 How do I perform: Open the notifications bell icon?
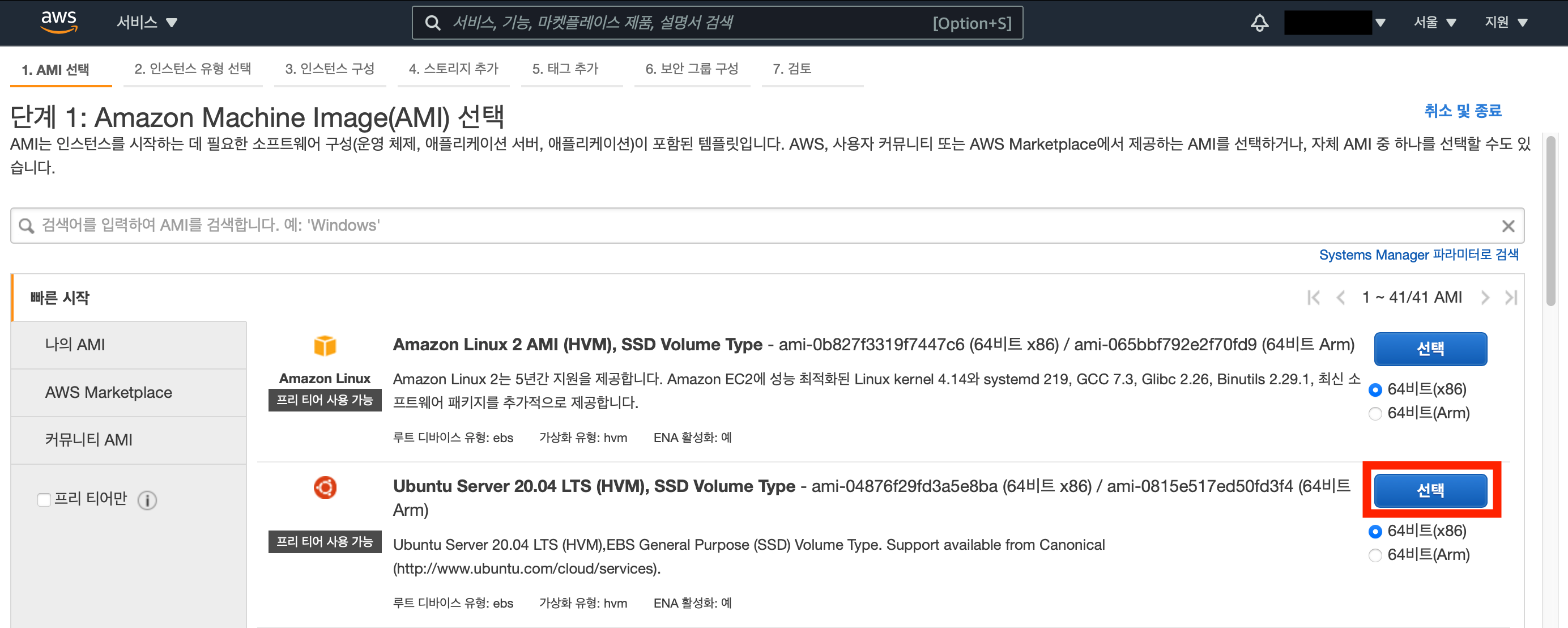tap(1259, 23)
